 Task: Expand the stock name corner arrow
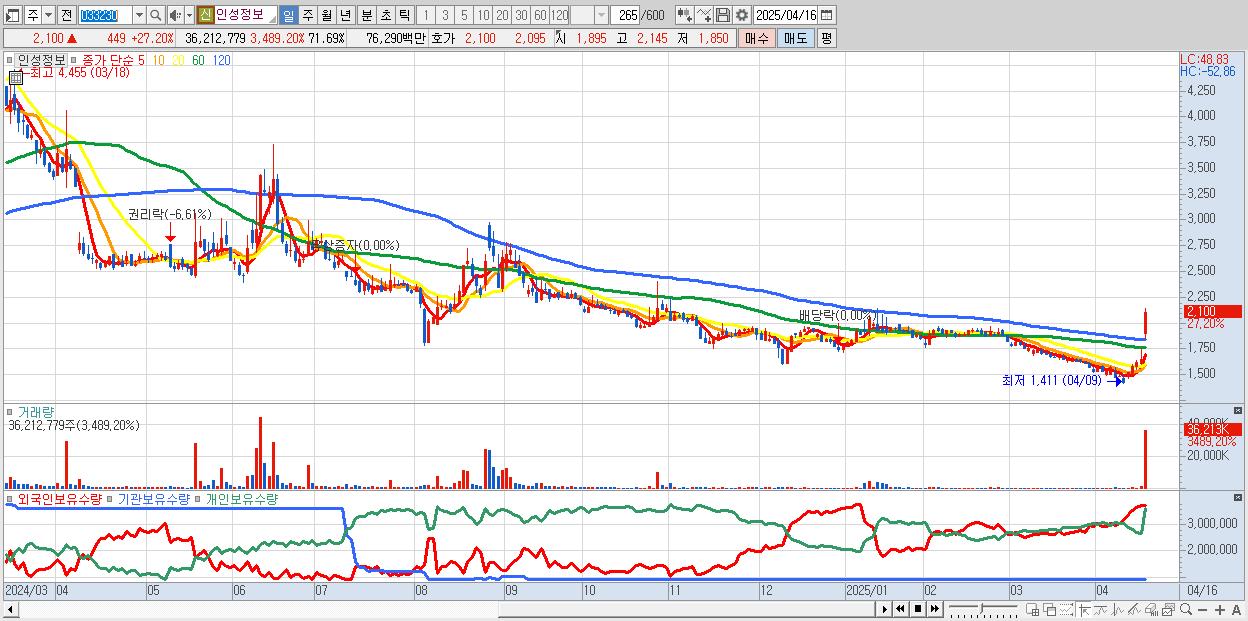[x=271, y=20]
